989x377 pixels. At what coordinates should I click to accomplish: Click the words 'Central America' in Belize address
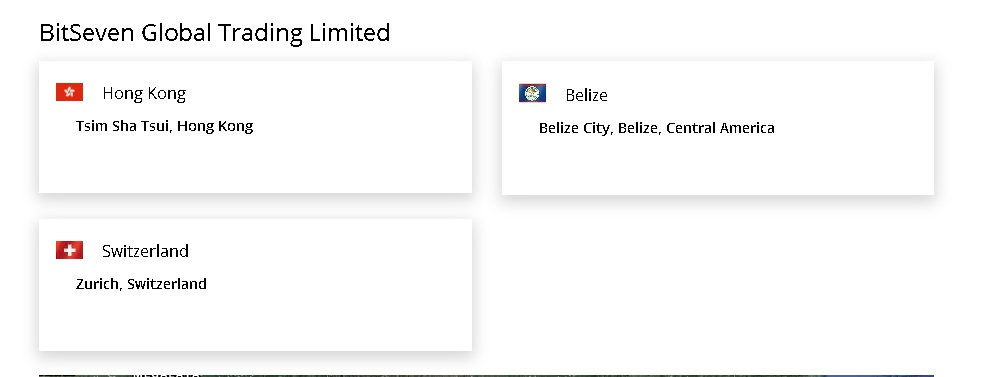coord(720,129)
